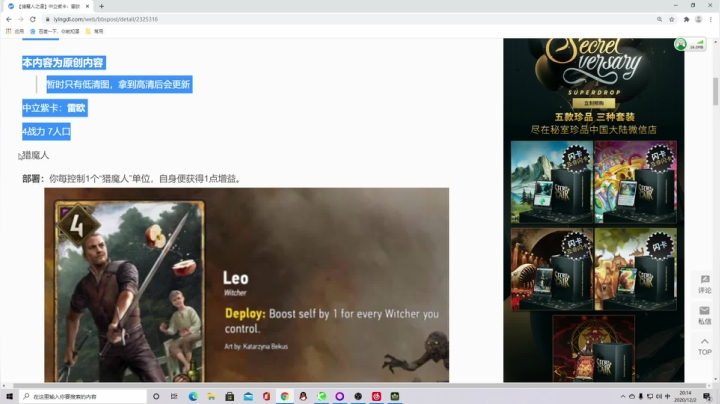Open the deer-themed Secret Lair product
The image size is (720, 404).
pyautogui.click(x=636, y=269)
